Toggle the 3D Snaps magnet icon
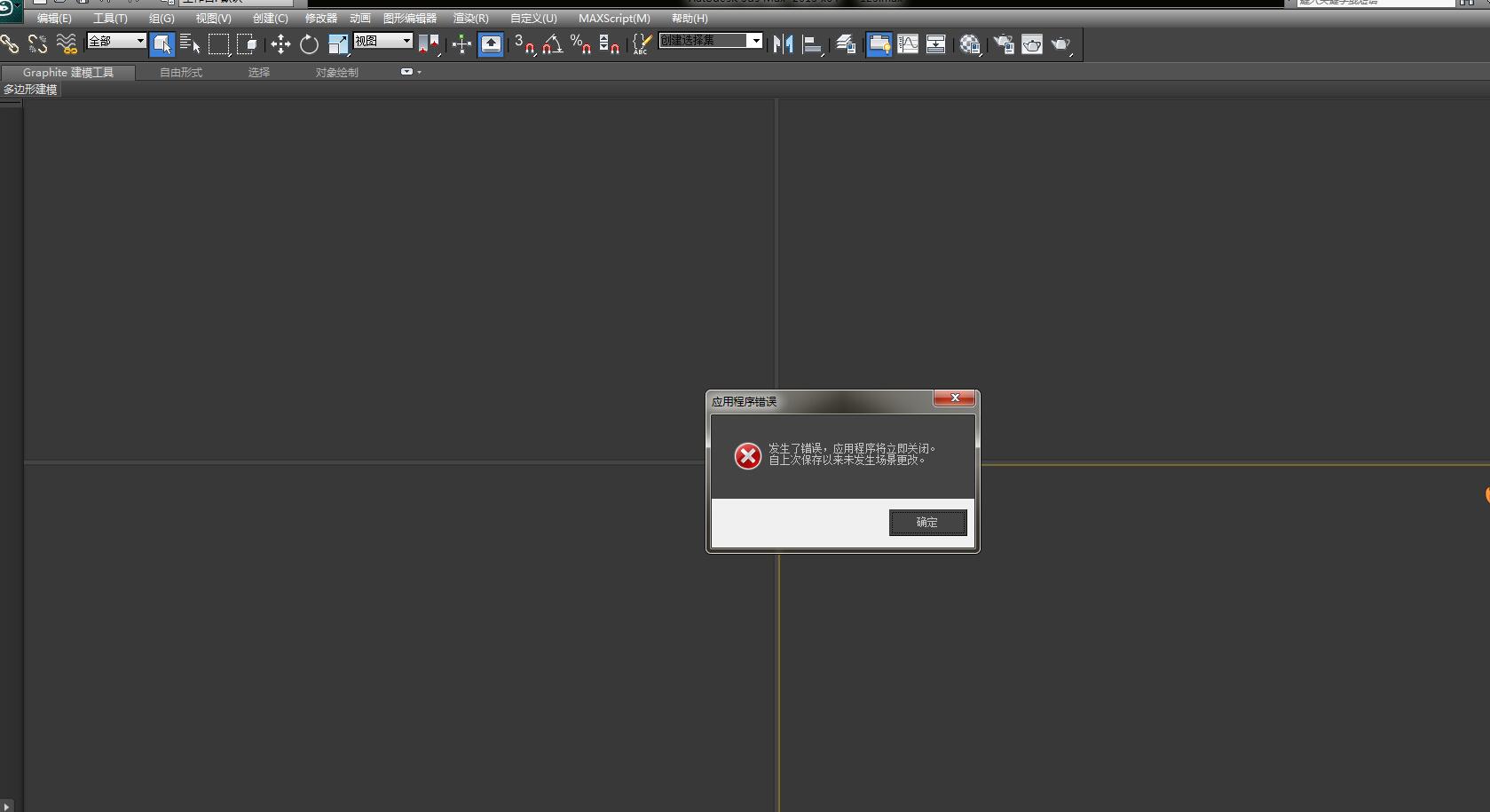1490x812 pixels. 524,43
